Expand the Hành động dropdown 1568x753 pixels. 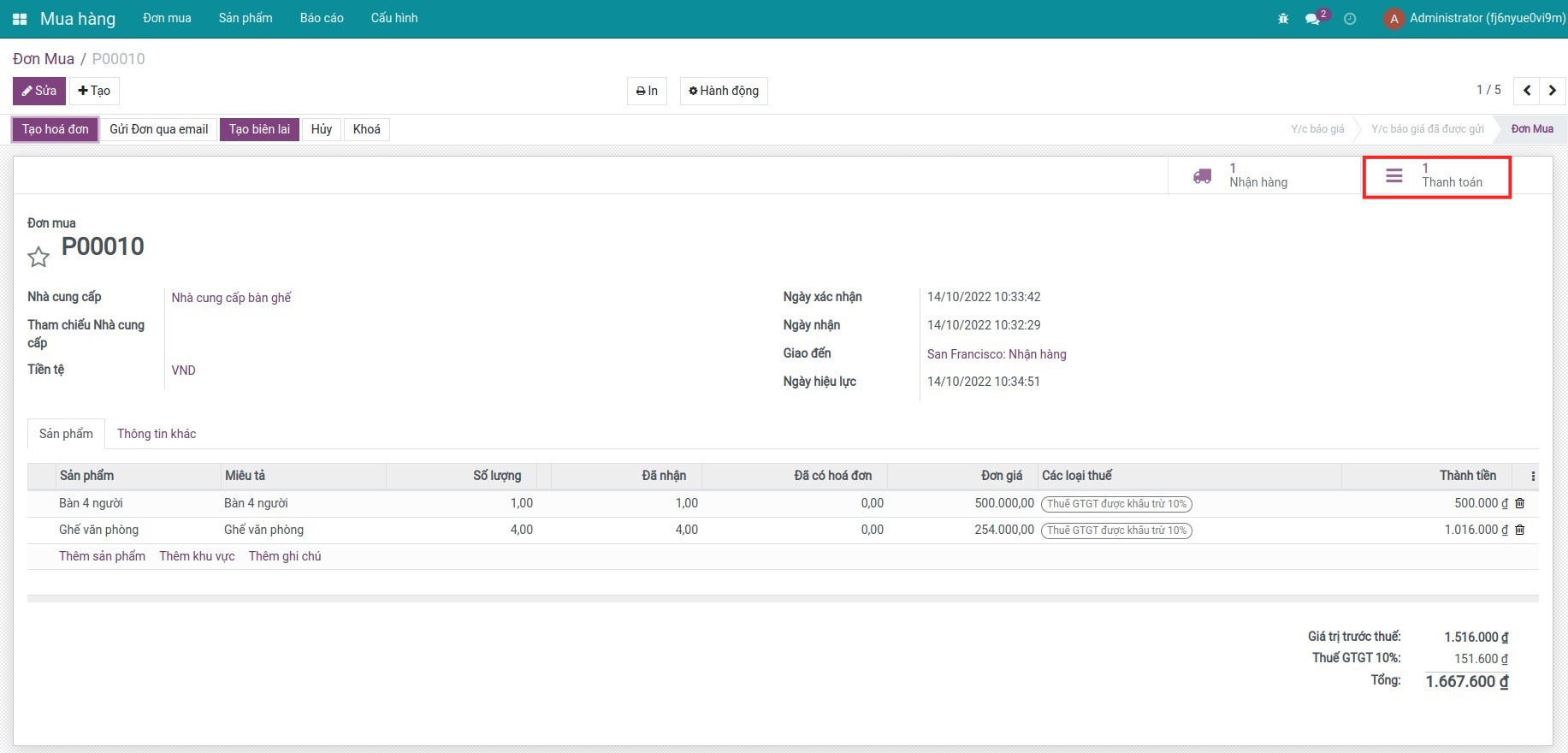[724, 91]
